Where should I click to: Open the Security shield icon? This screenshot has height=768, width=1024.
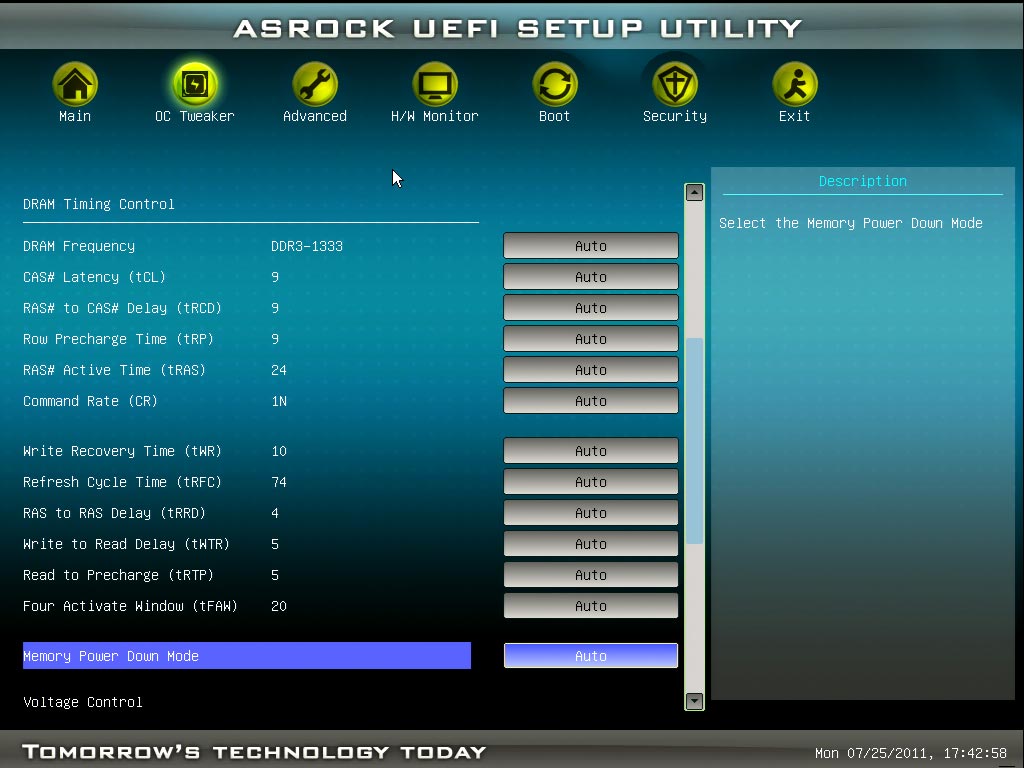tap(675, 84)
